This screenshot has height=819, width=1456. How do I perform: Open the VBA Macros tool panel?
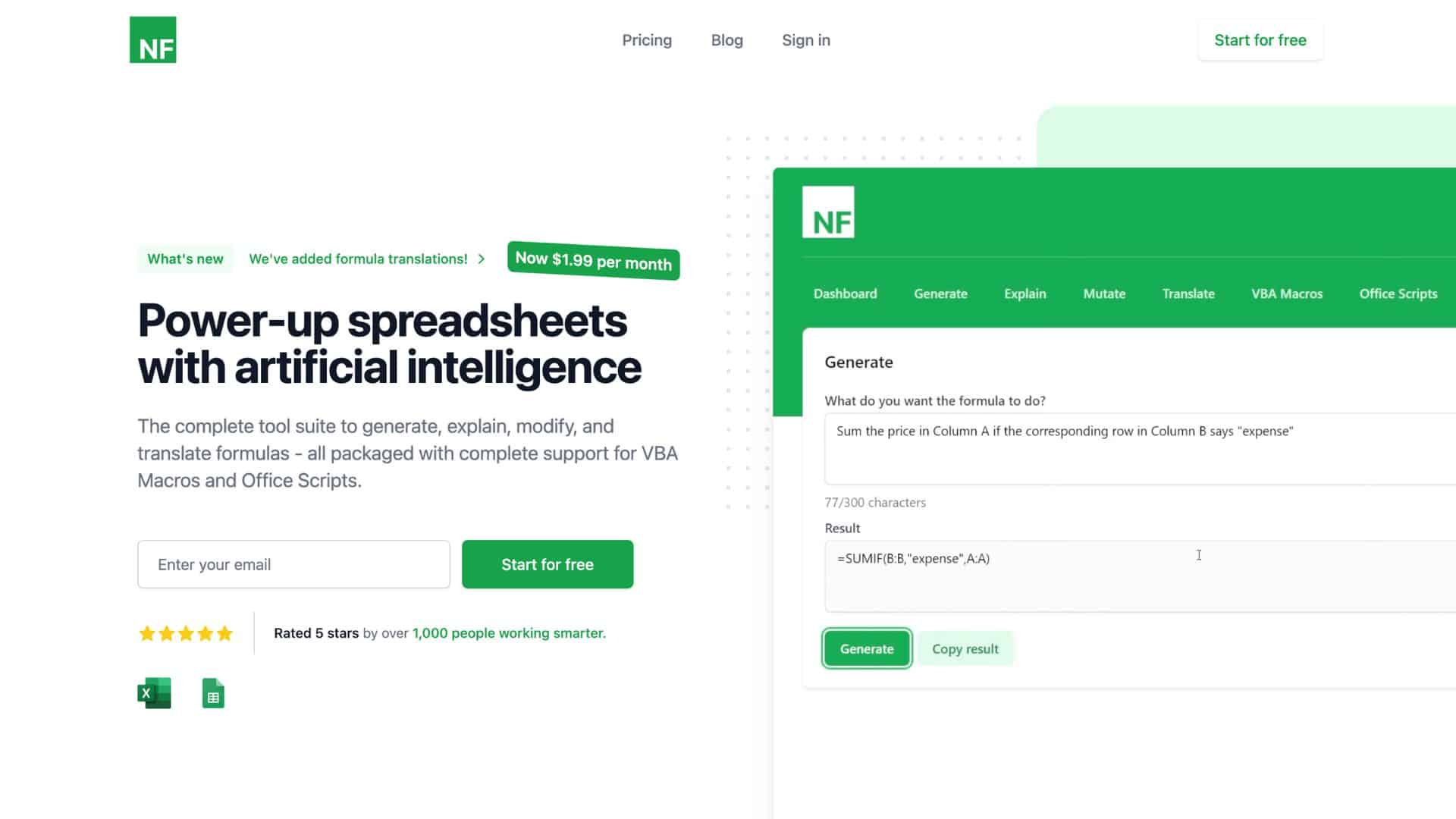1287,294
